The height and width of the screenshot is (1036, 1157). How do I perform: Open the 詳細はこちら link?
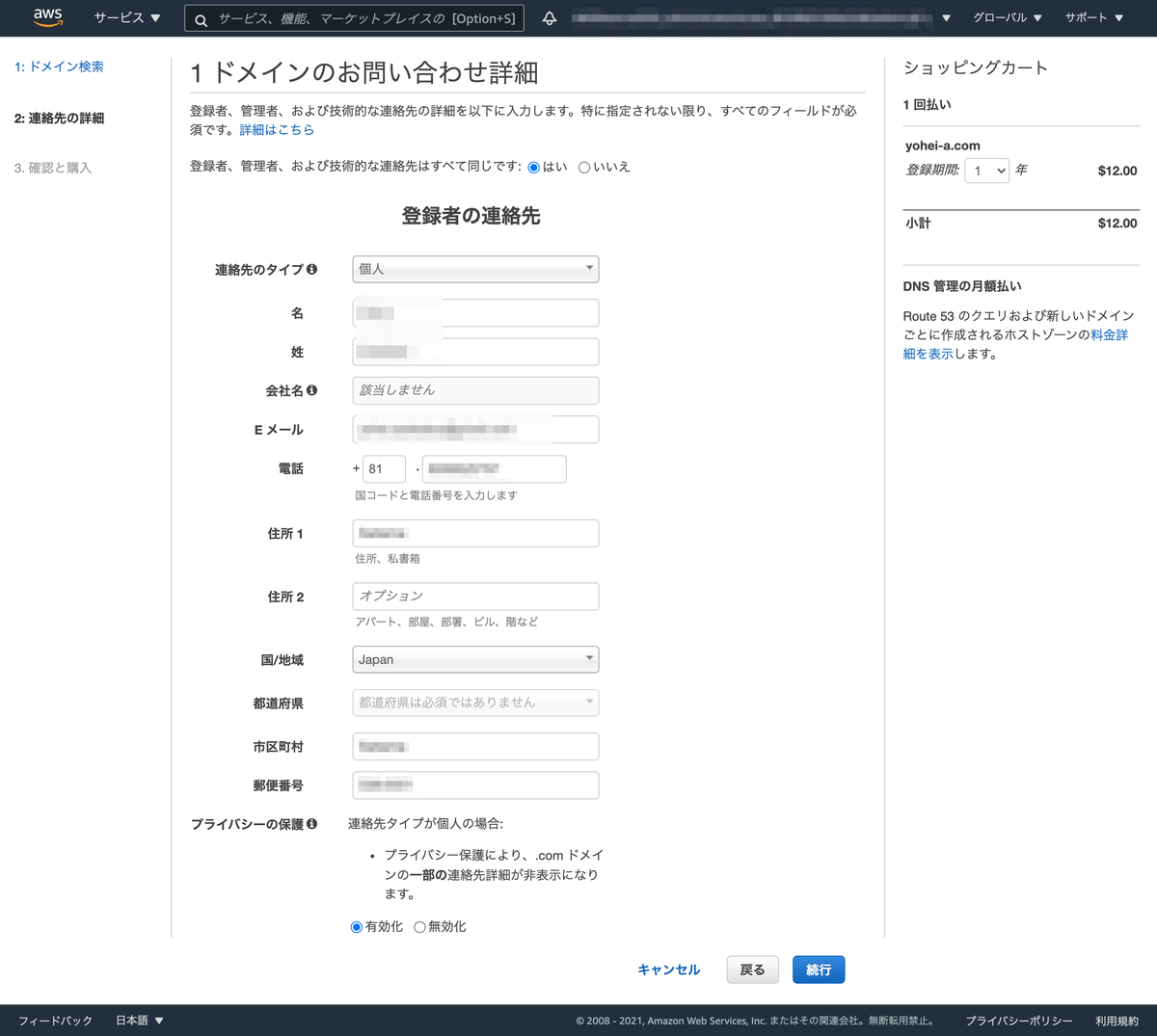click(277, 130)
